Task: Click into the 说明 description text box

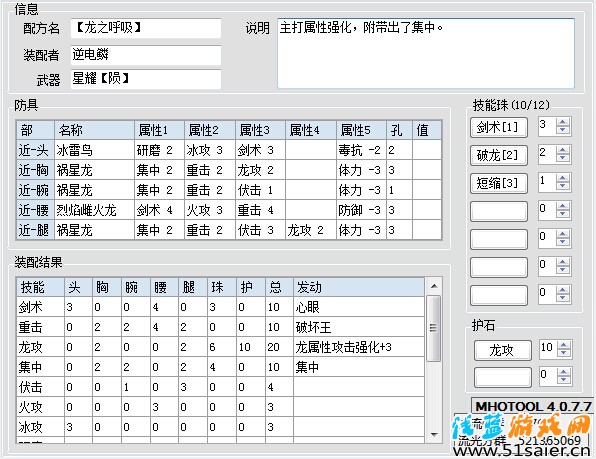Action: click(x=426, y=53)
